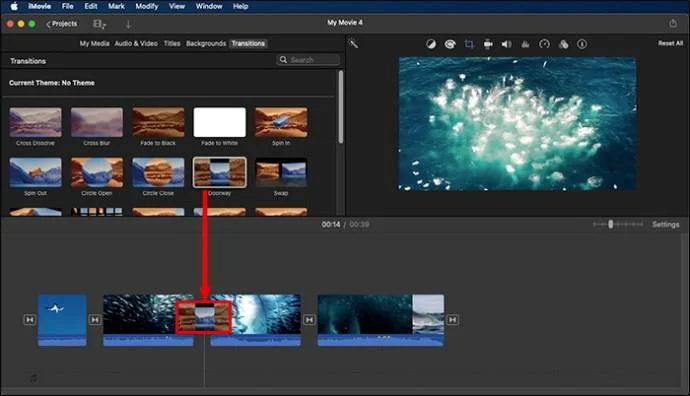The width and height of the screenshot is (690, 396).
Task: Open the View menu
Action: pyautogui.click(x=177, y=6)
